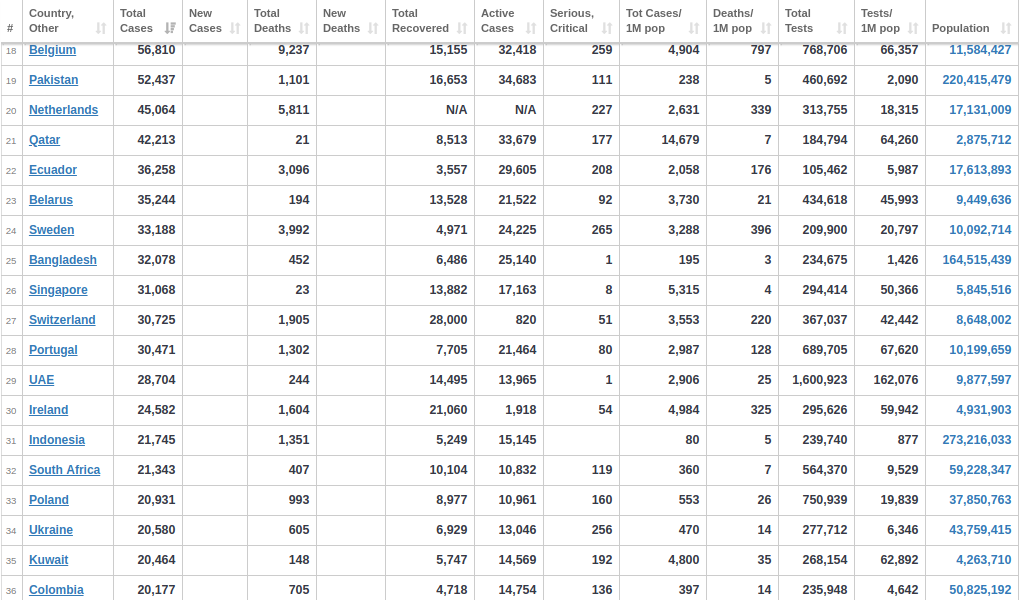
Task: Open Belgium population link 11,584,427
Action: [980, 50]
